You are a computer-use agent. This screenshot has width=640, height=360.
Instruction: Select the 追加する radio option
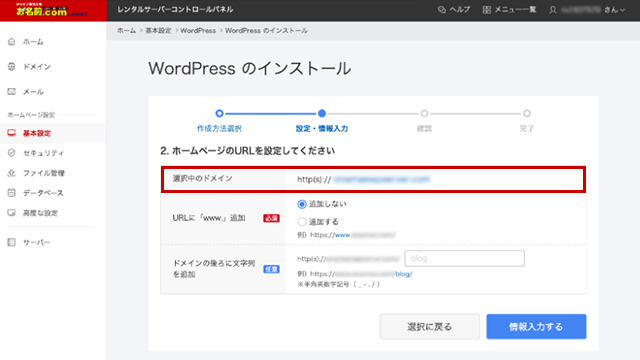pos(302,222)
